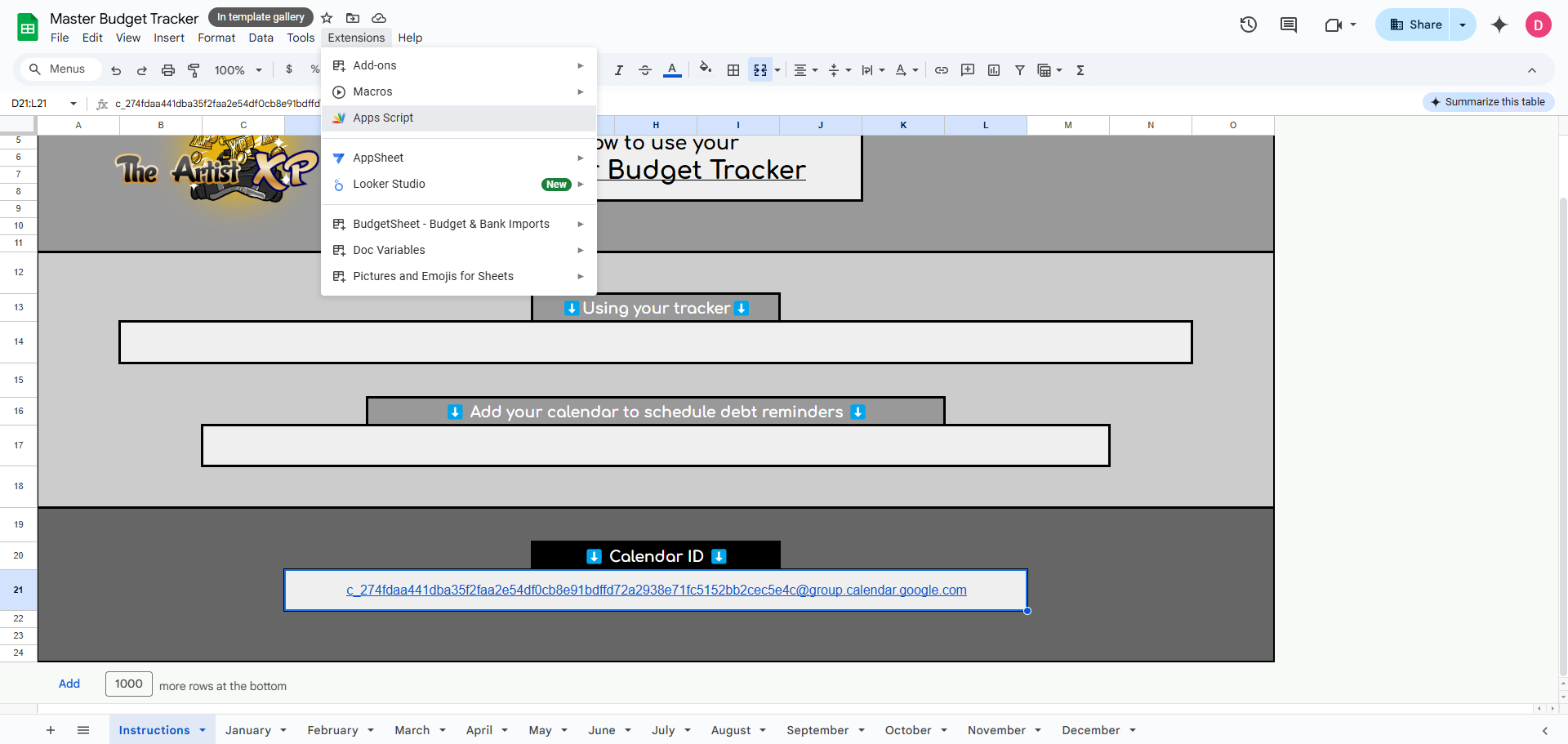Open text wrapping dropdown
This screenshot has height=744, width=1568.
(873, 70)
